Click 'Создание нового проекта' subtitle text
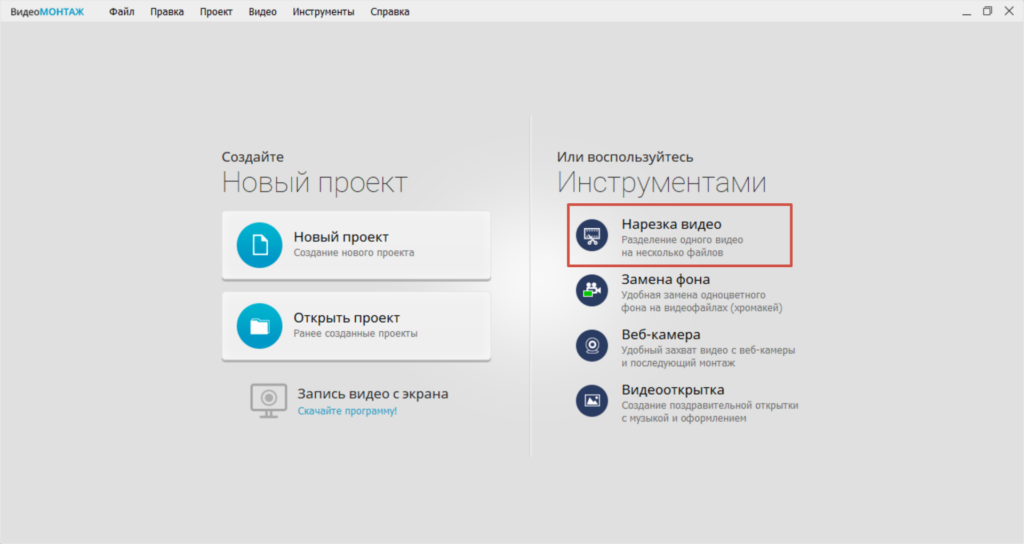The height and width of the screenshot is (544, 1024). click(354, 253)
